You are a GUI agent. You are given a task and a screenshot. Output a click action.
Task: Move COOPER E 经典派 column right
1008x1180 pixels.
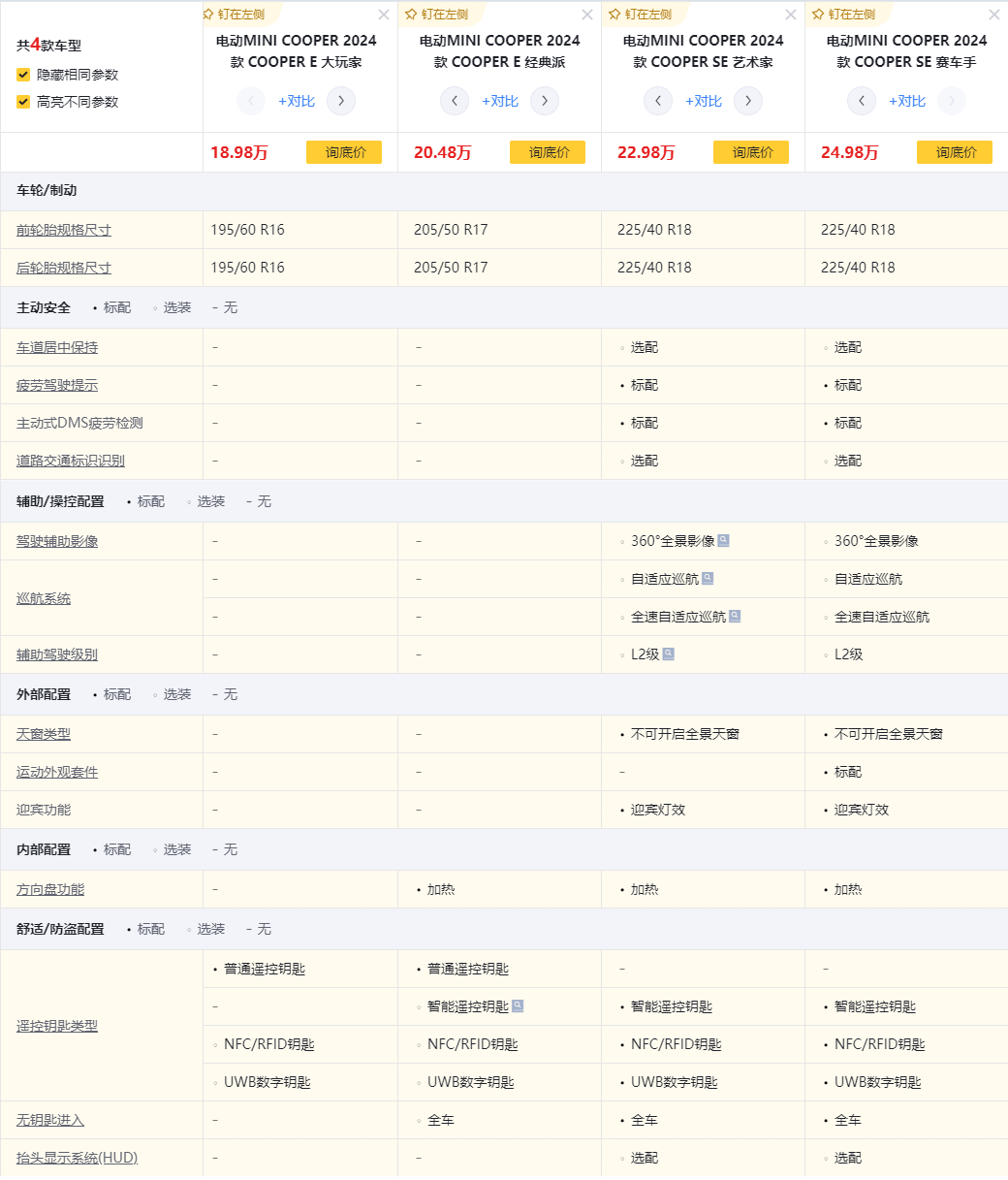pos(545,101)
